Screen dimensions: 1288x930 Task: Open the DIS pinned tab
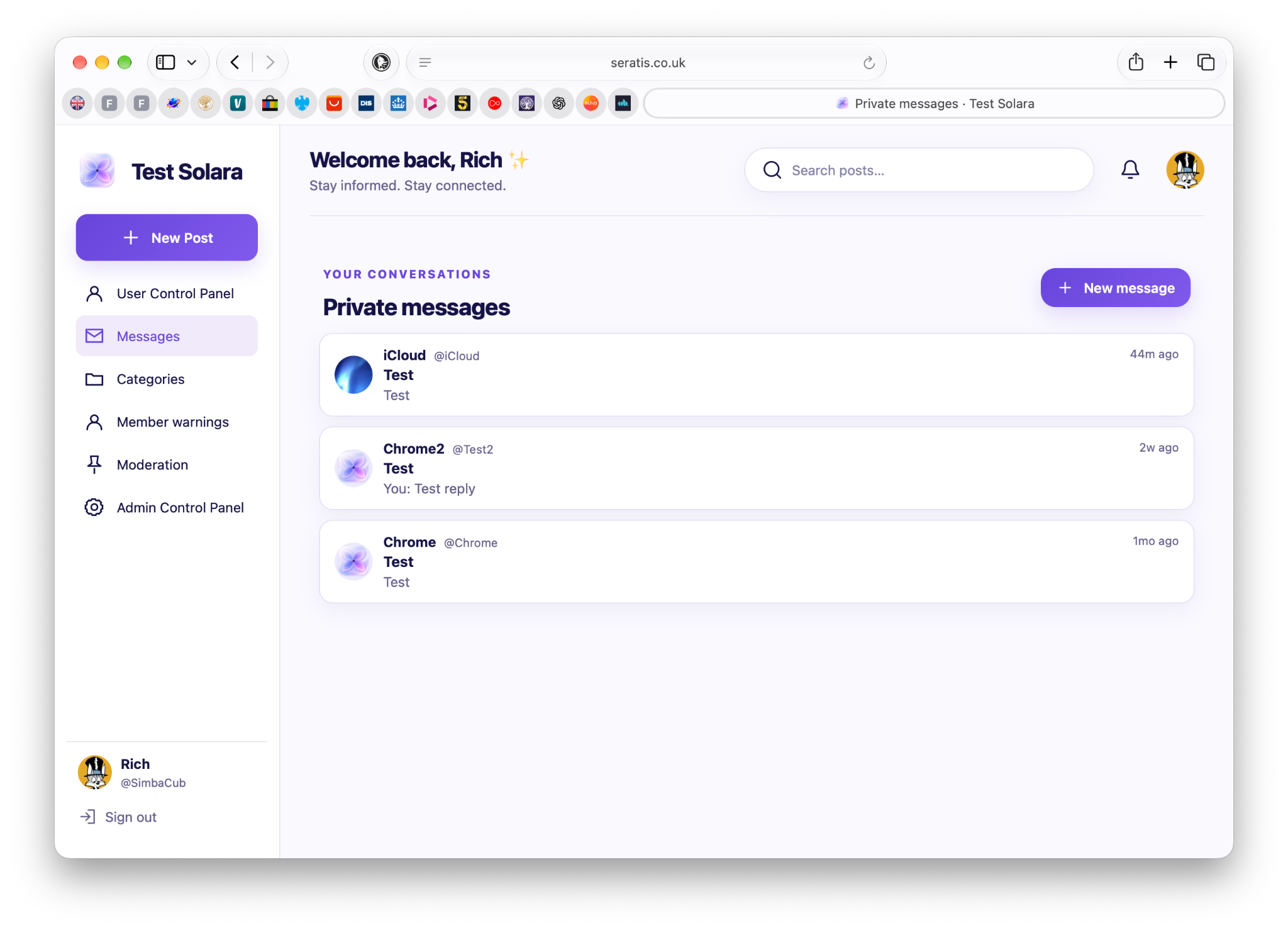click(366, 103)
